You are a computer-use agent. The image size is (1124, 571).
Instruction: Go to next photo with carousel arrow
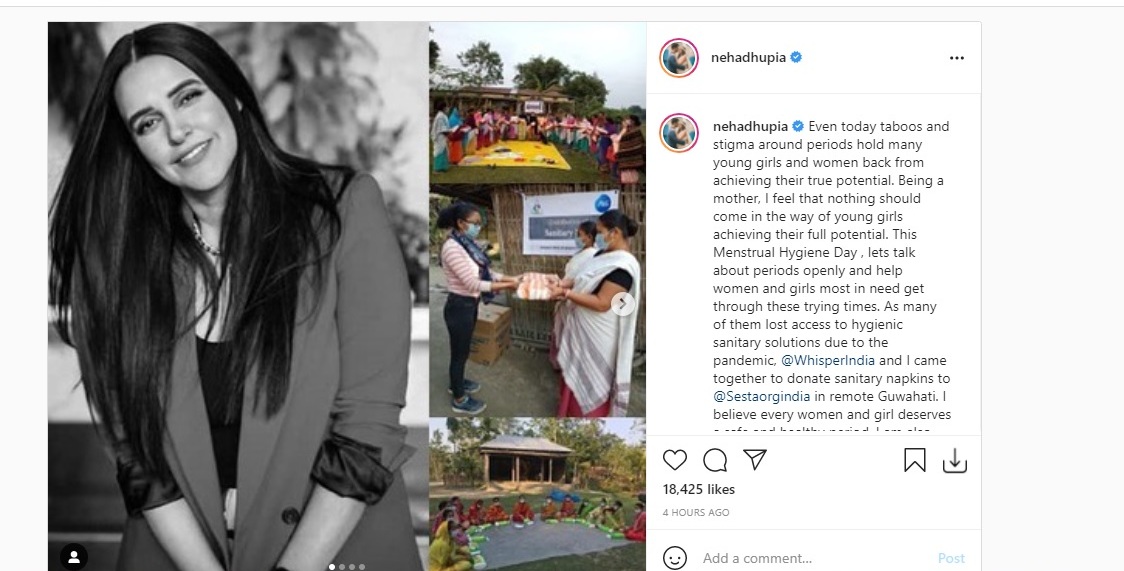click(622, 303)
